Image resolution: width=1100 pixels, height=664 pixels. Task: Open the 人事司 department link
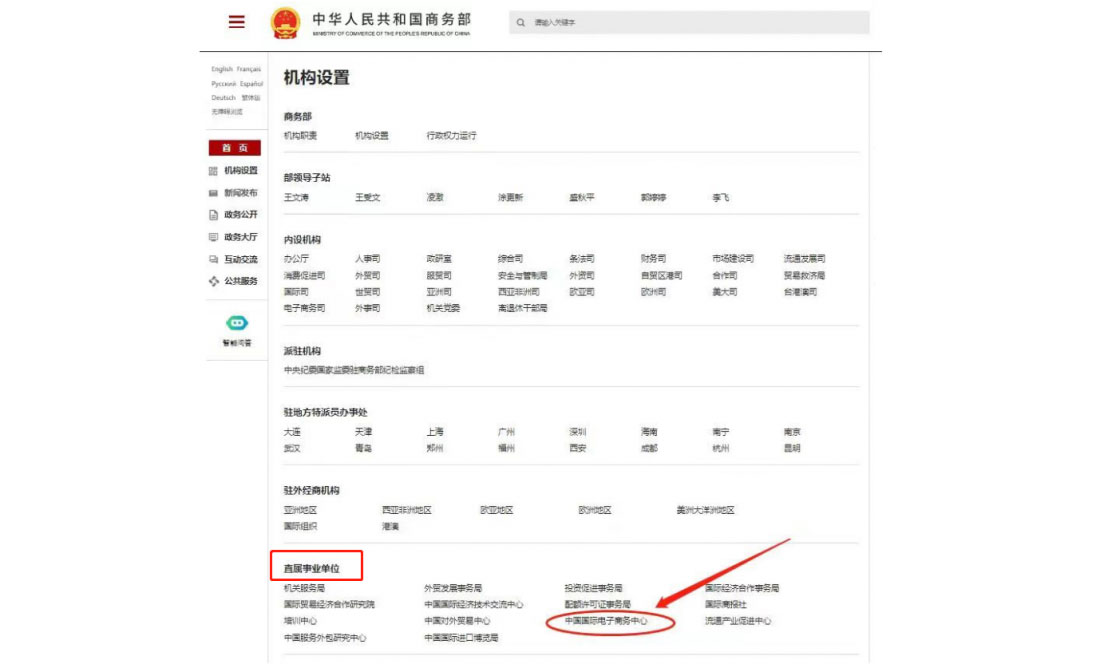point(368,259)
